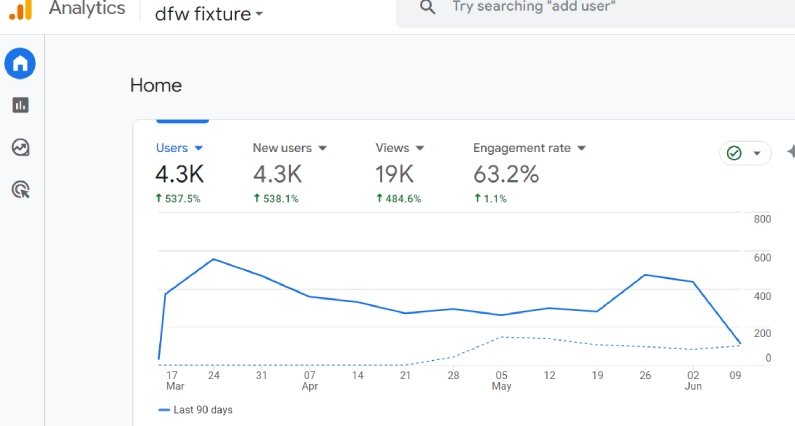Click the 02 Jun axis label

coord(693,380)
